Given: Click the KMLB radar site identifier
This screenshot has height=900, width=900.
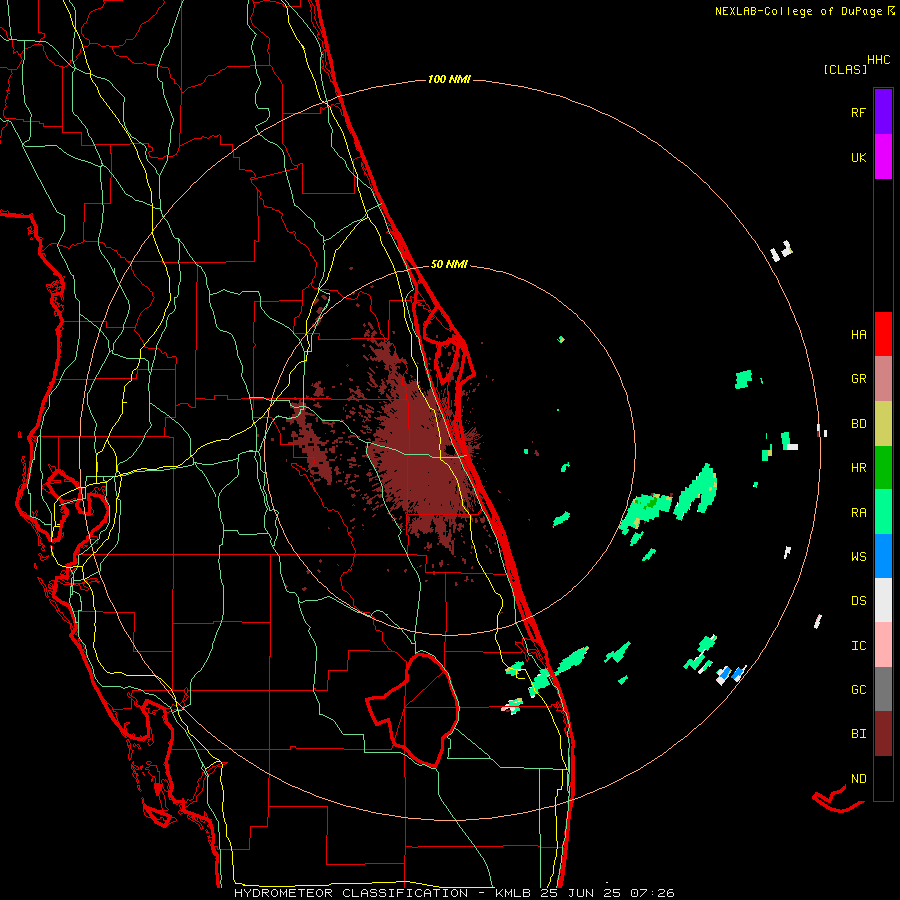Looking at the screenshot, I should (514, 893).
